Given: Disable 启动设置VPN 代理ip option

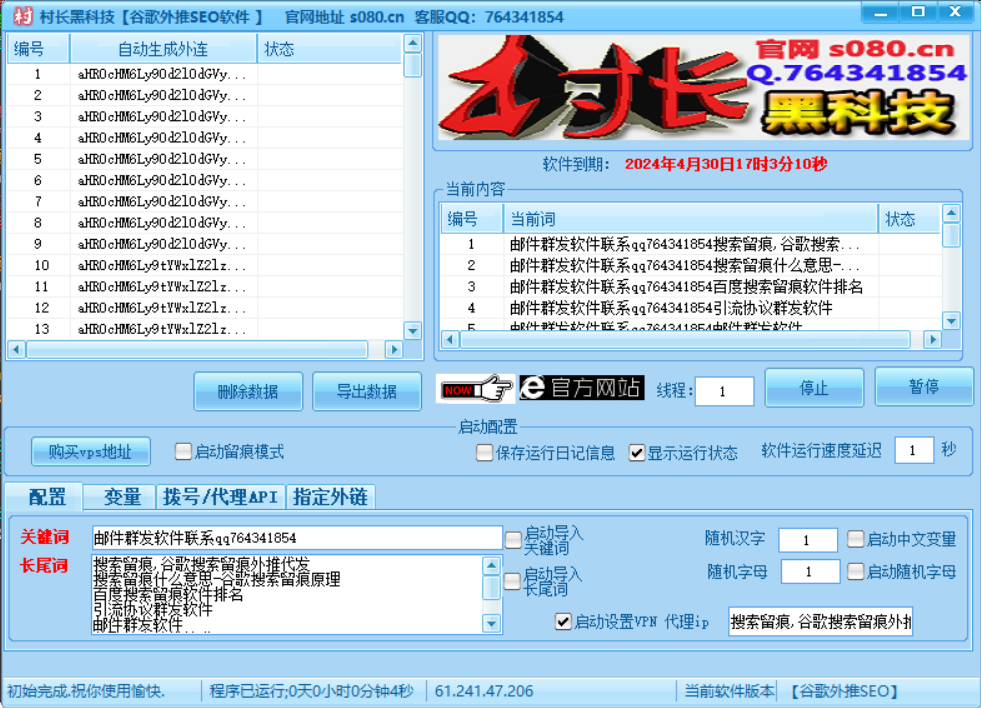Looking at the screenshot, I should pyautogui.click(x=564, y=621).
